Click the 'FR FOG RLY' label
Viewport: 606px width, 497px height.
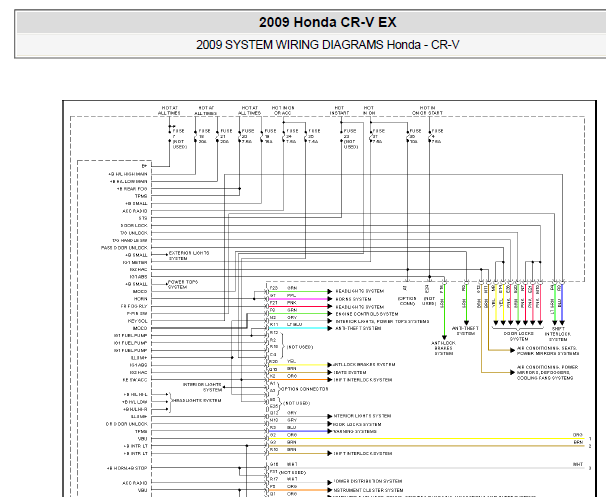tap(134, 306)
